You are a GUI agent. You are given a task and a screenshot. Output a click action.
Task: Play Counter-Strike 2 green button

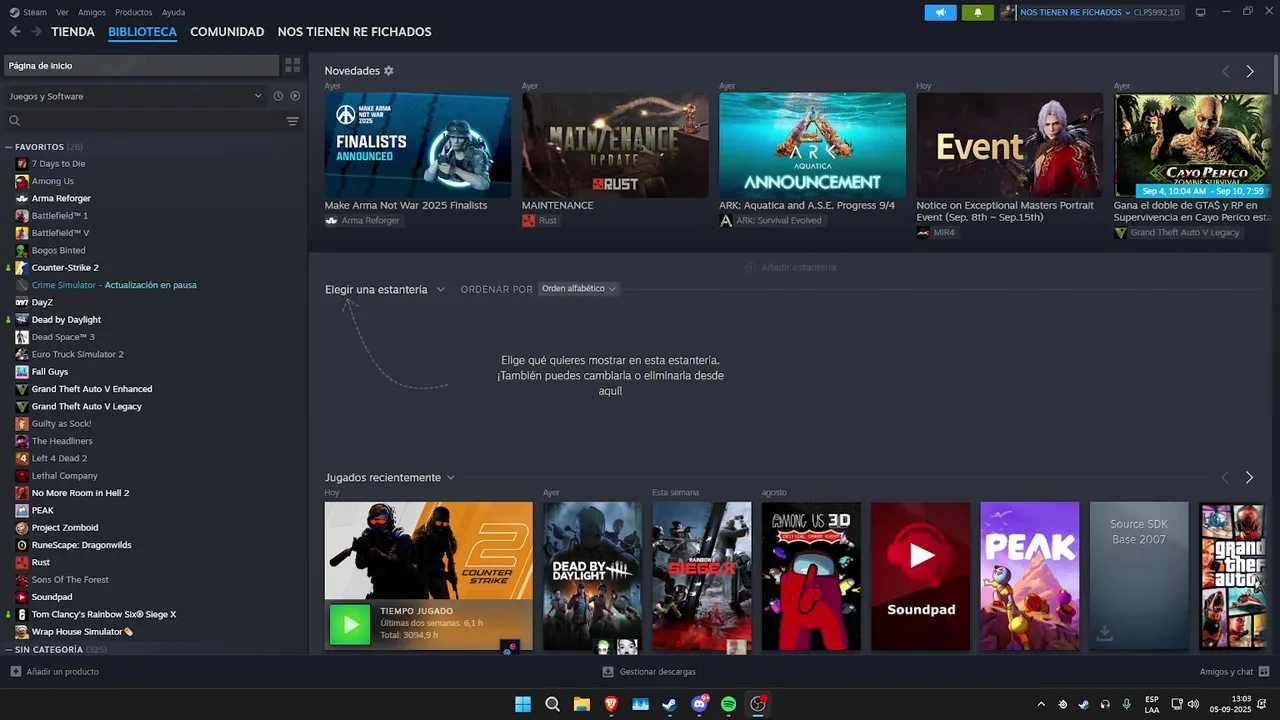(350, 625)
